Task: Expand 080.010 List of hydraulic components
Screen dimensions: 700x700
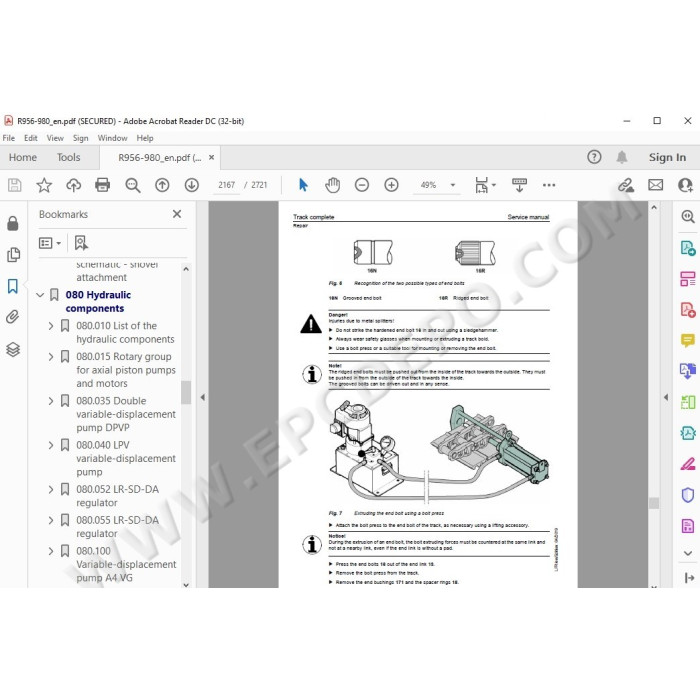Action: pyautogui.click(x=50, y=326)
